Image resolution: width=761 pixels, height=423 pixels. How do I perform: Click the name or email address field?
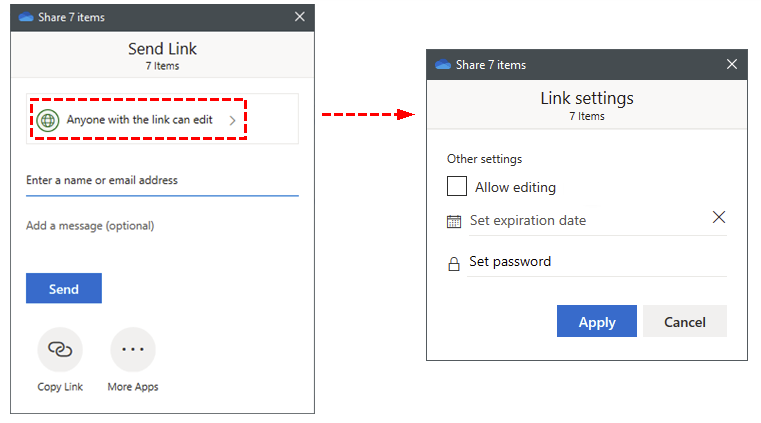click(x=162, y=181)
